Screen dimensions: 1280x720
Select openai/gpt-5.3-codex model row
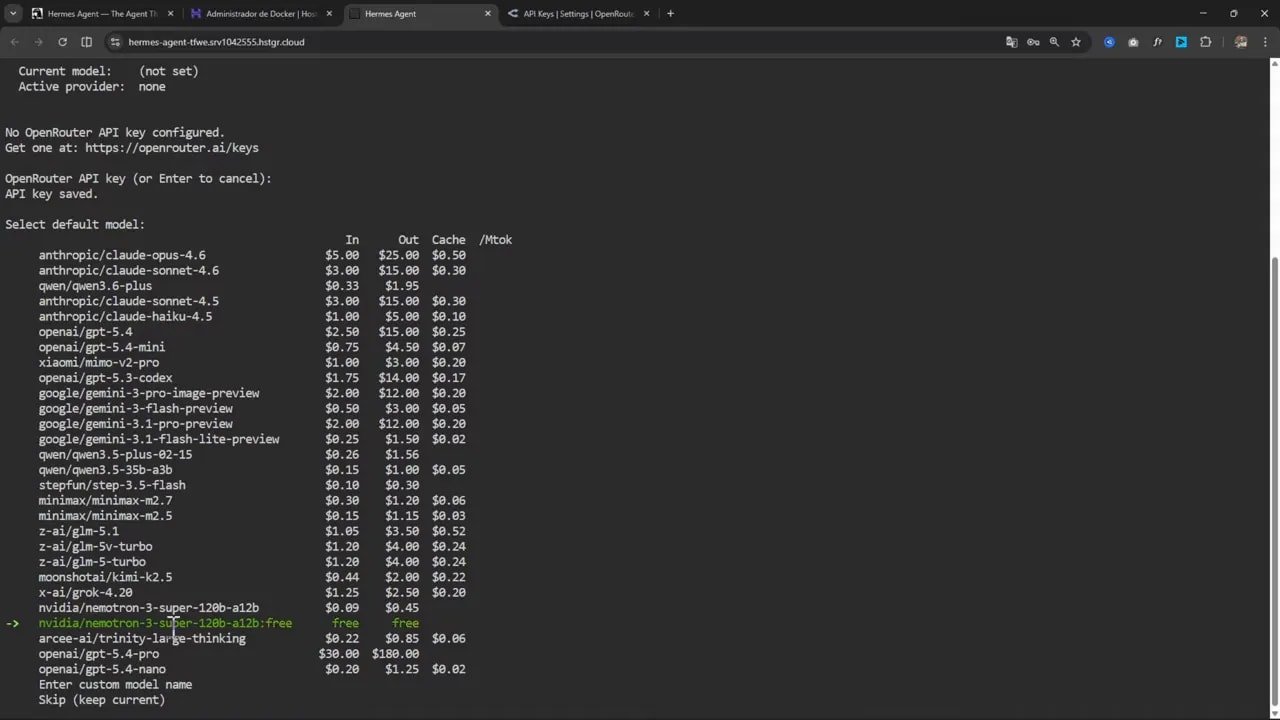coord(252,378)
